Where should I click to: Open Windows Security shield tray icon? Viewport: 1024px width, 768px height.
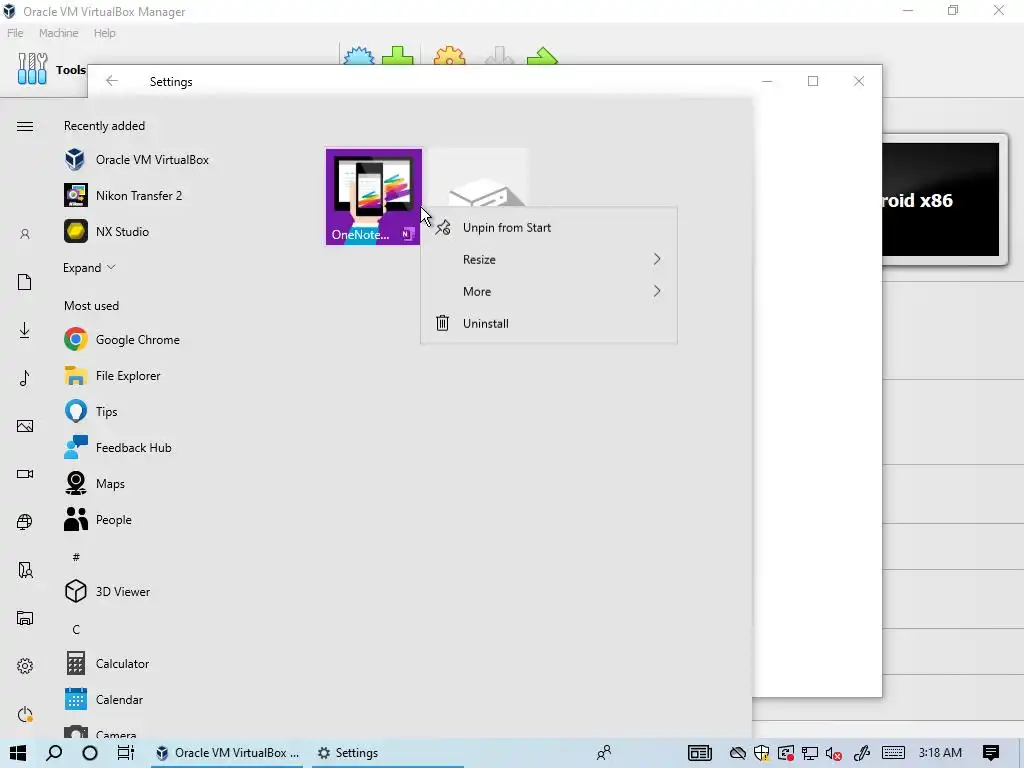761,753
